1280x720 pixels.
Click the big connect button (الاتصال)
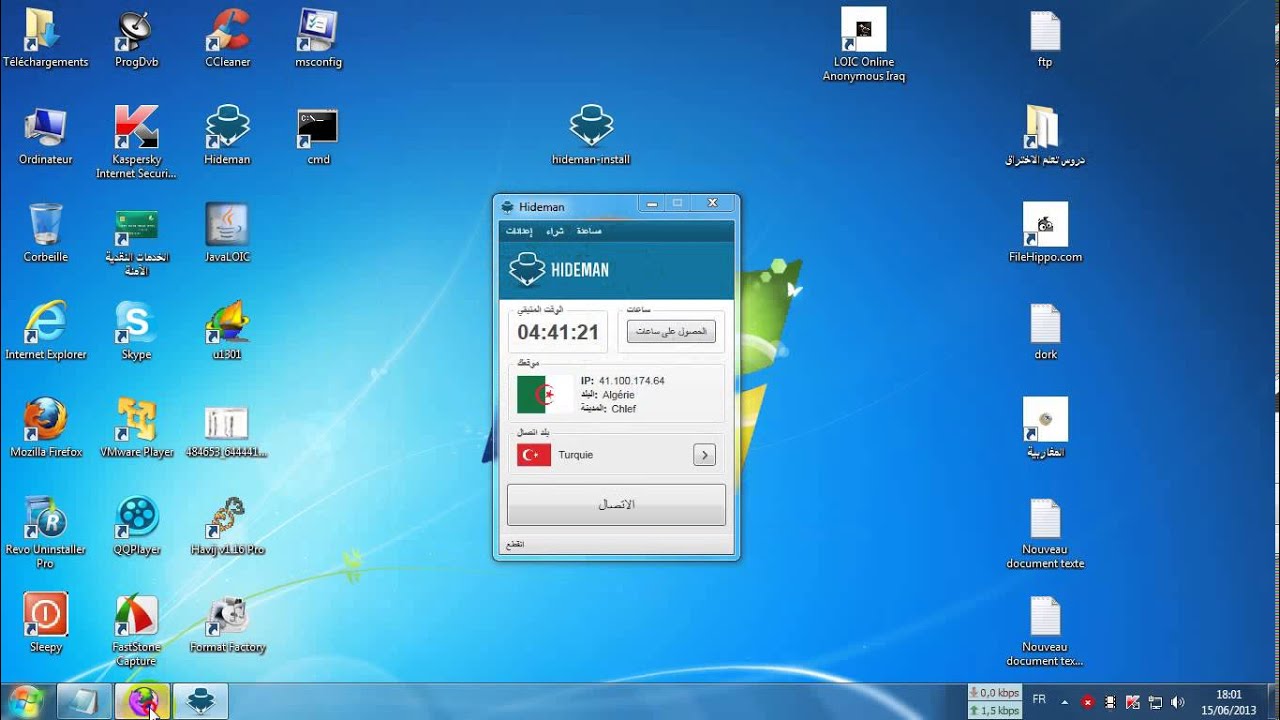tap(616, 505)
